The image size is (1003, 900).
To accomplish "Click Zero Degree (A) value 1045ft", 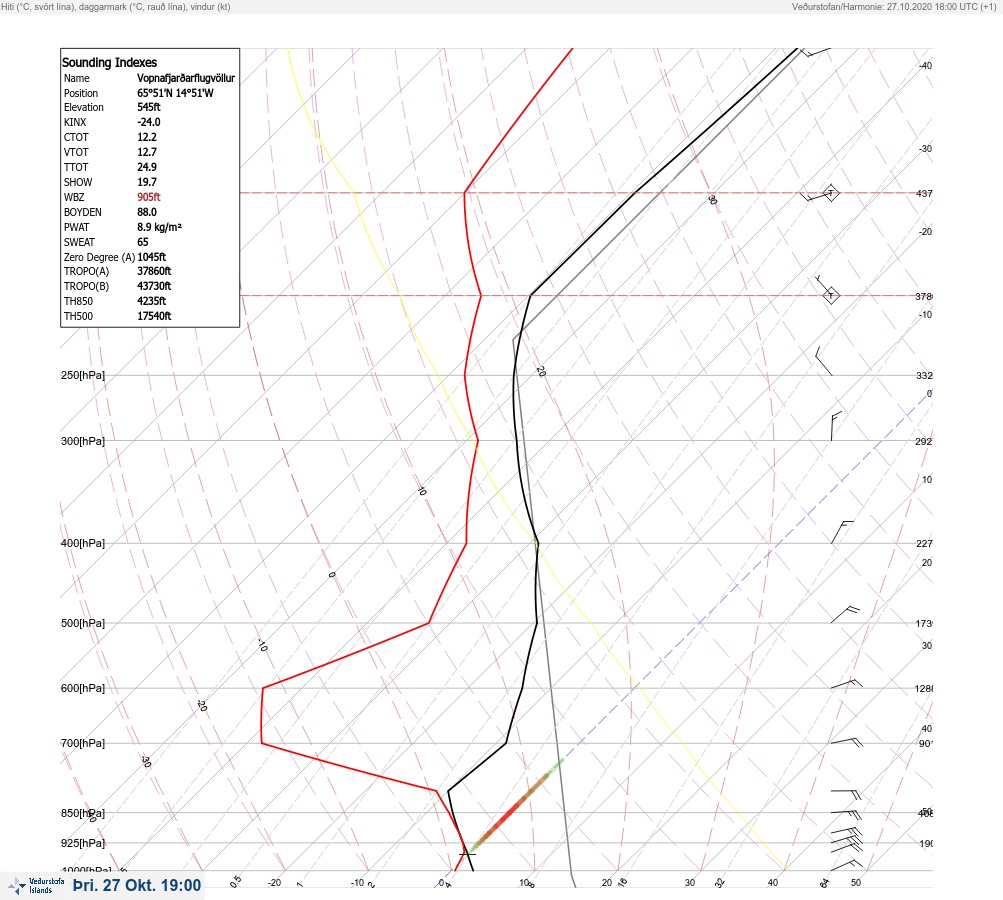I will pyautogui.click(x=152, y=257).
